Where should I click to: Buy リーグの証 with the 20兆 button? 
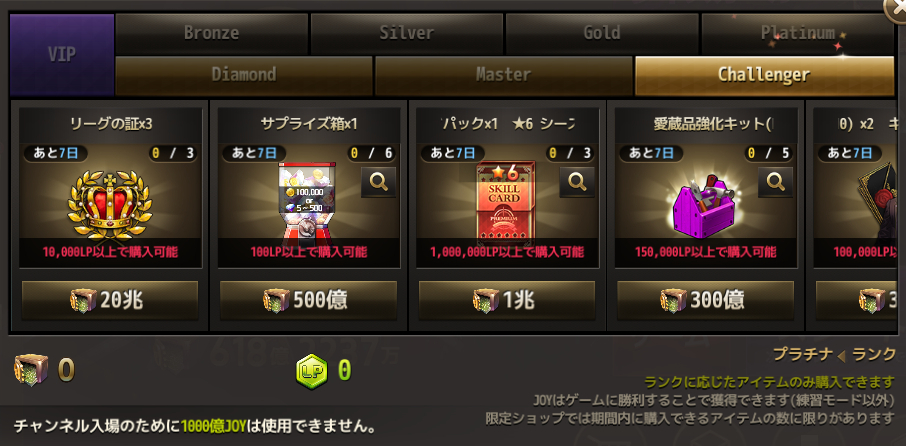(110, 300)
